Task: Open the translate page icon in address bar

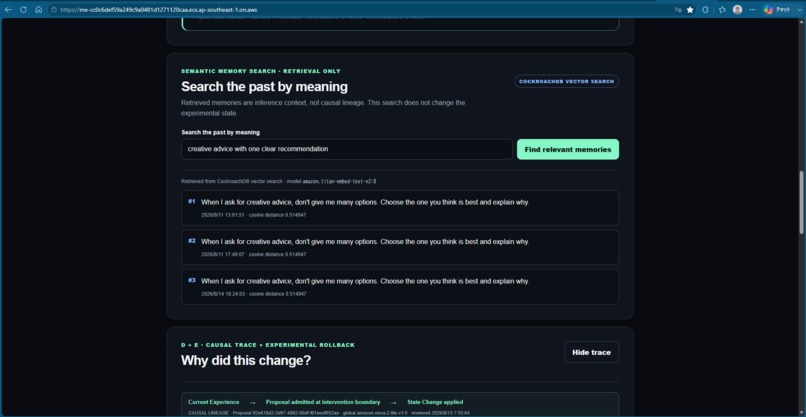Action: pyautogui.click(x=678, y=9)
